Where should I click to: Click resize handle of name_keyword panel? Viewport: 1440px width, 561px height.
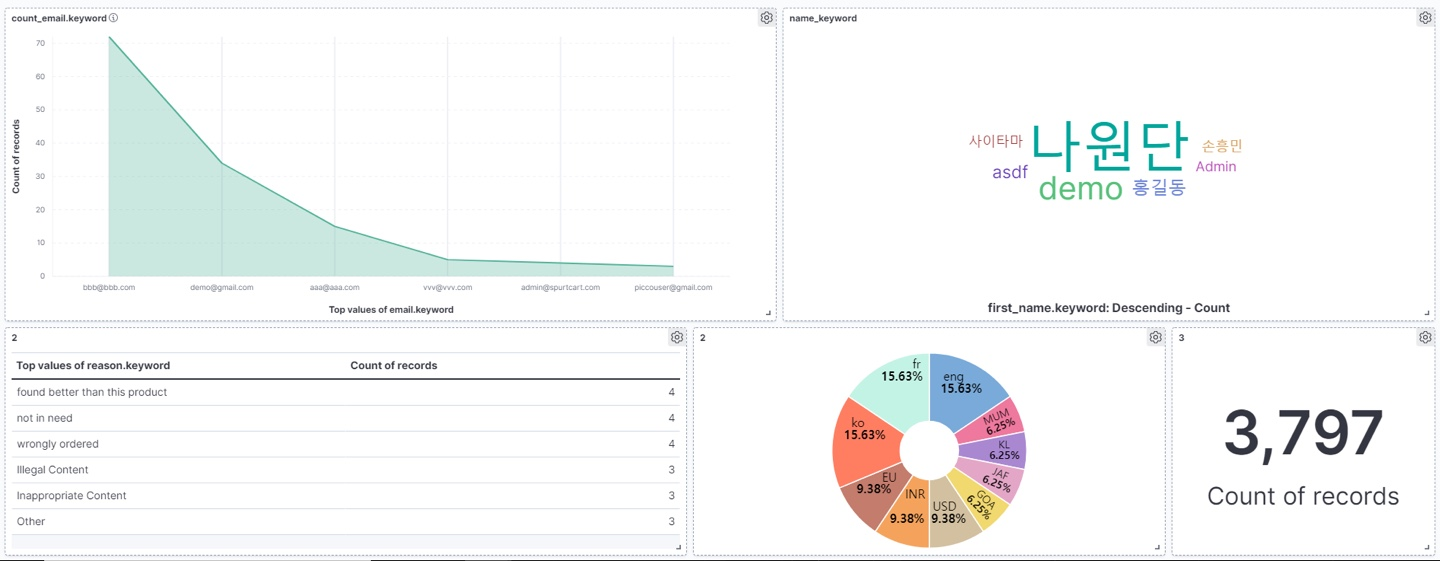click(x=1428, y=313)
